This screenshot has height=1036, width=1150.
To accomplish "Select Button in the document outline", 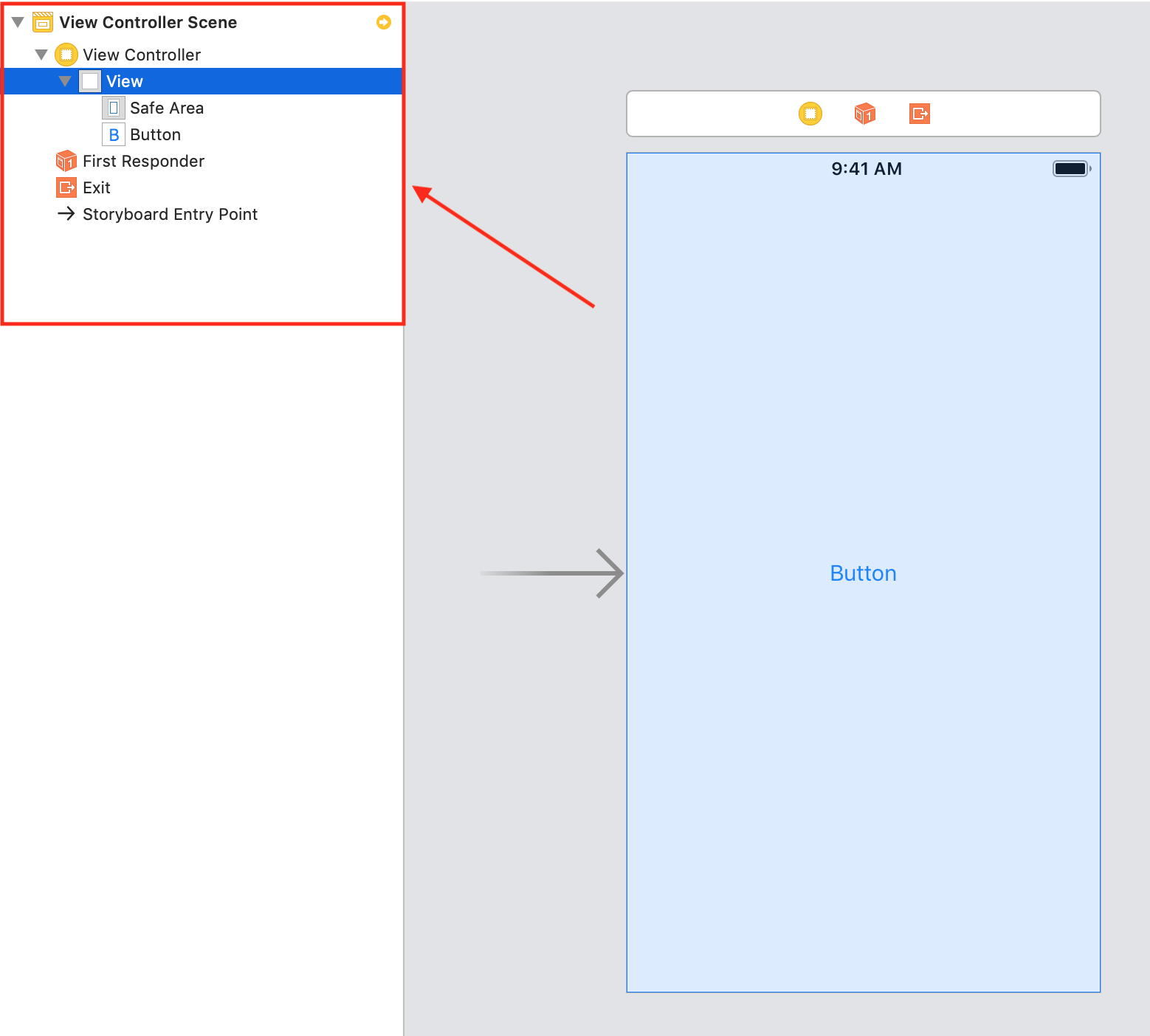I will click(155, 134).
